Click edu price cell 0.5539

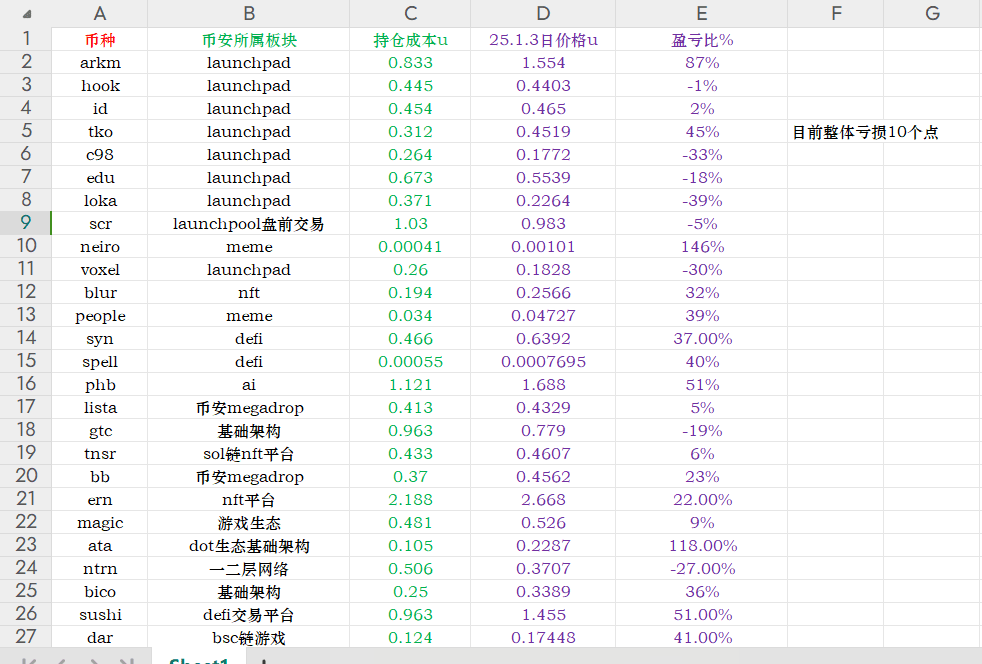543,177
